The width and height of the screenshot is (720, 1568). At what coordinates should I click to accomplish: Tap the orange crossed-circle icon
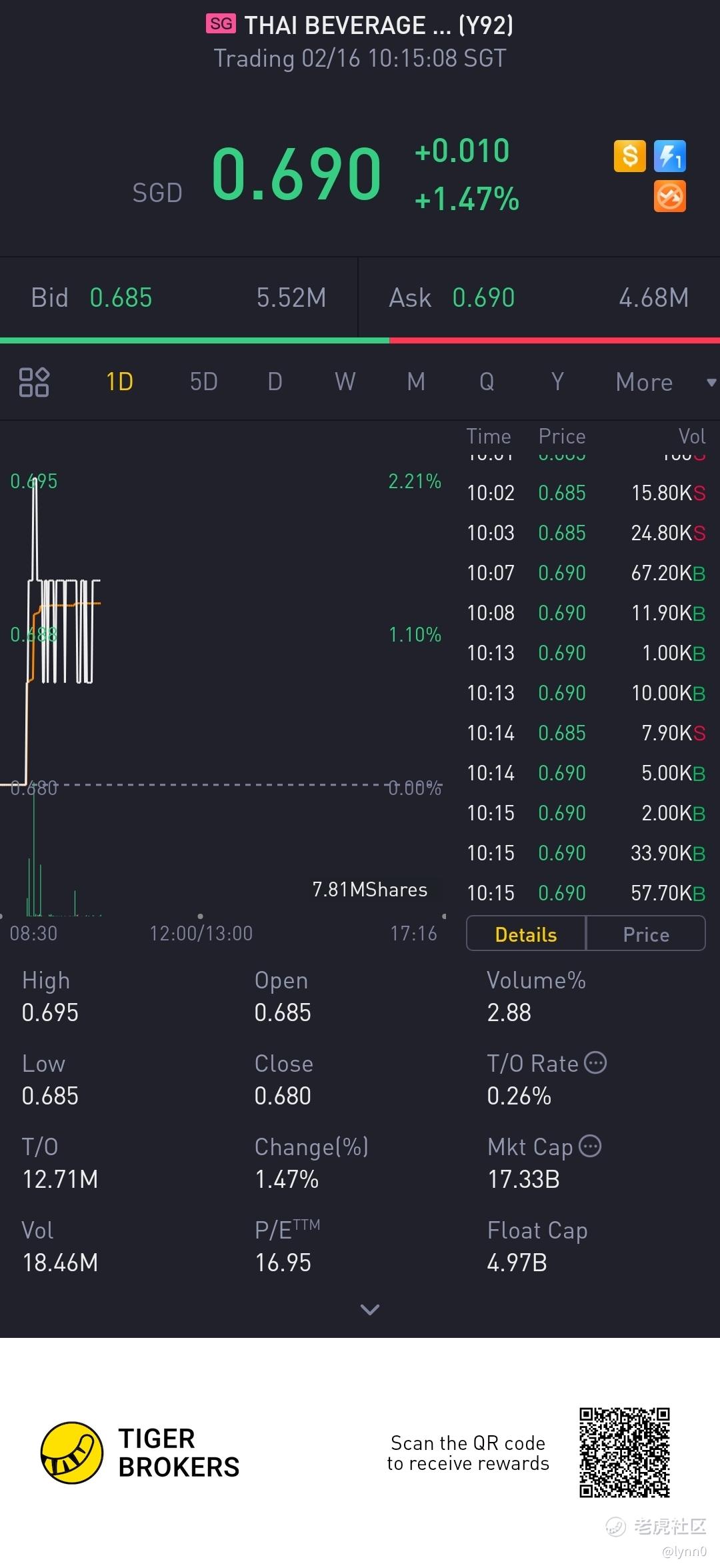pyautogui.click(x=670, y=197)
